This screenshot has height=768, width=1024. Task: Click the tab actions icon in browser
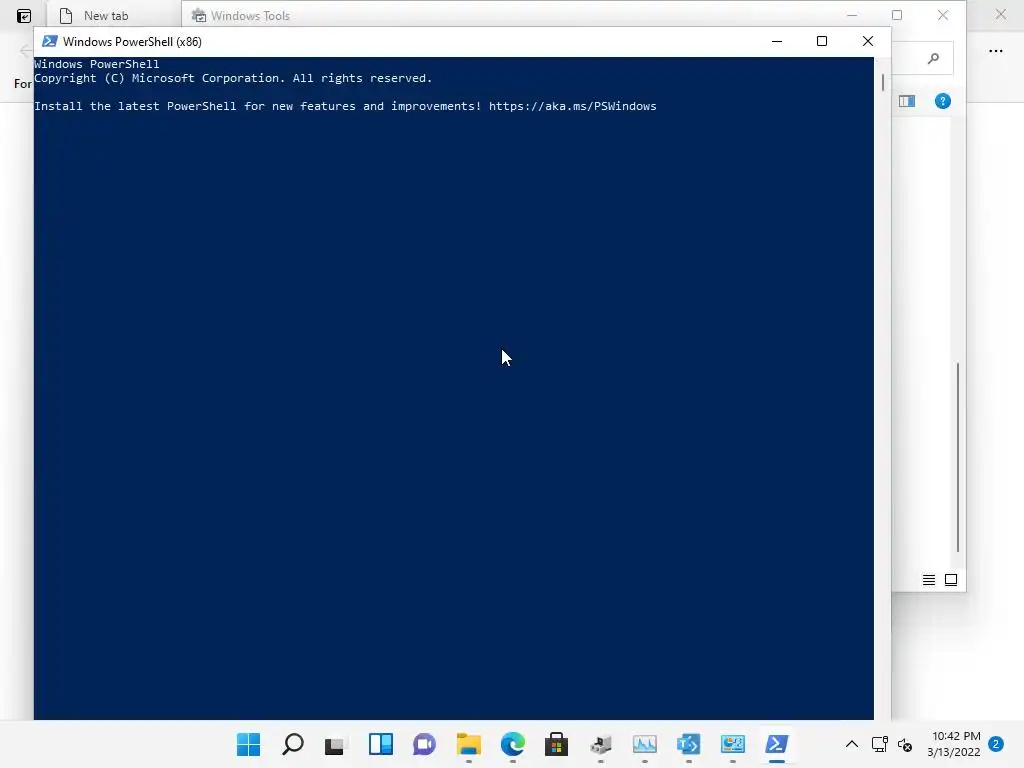pos(24,16)
